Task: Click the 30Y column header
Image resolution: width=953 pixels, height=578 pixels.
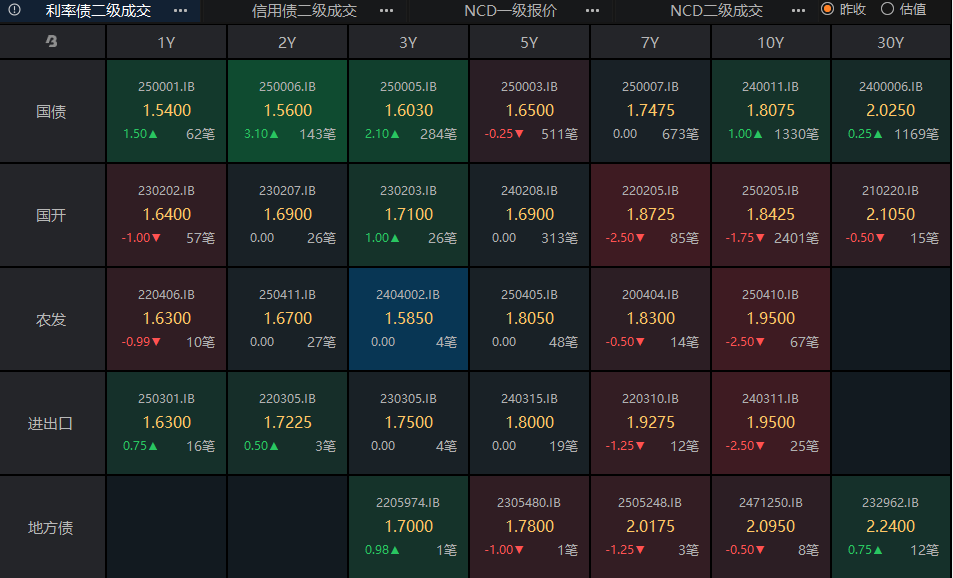Action: coord(890,42)
